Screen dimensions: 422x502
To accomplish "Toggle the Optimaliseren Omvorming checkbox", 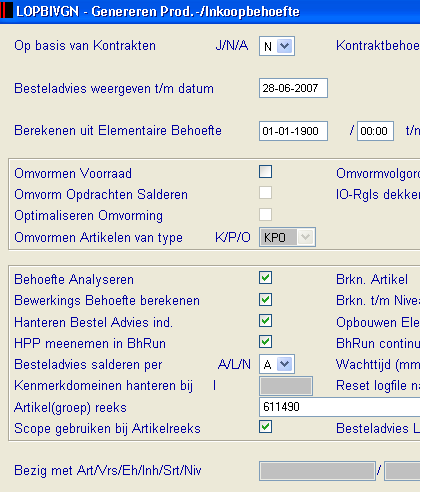I will 265,214.
